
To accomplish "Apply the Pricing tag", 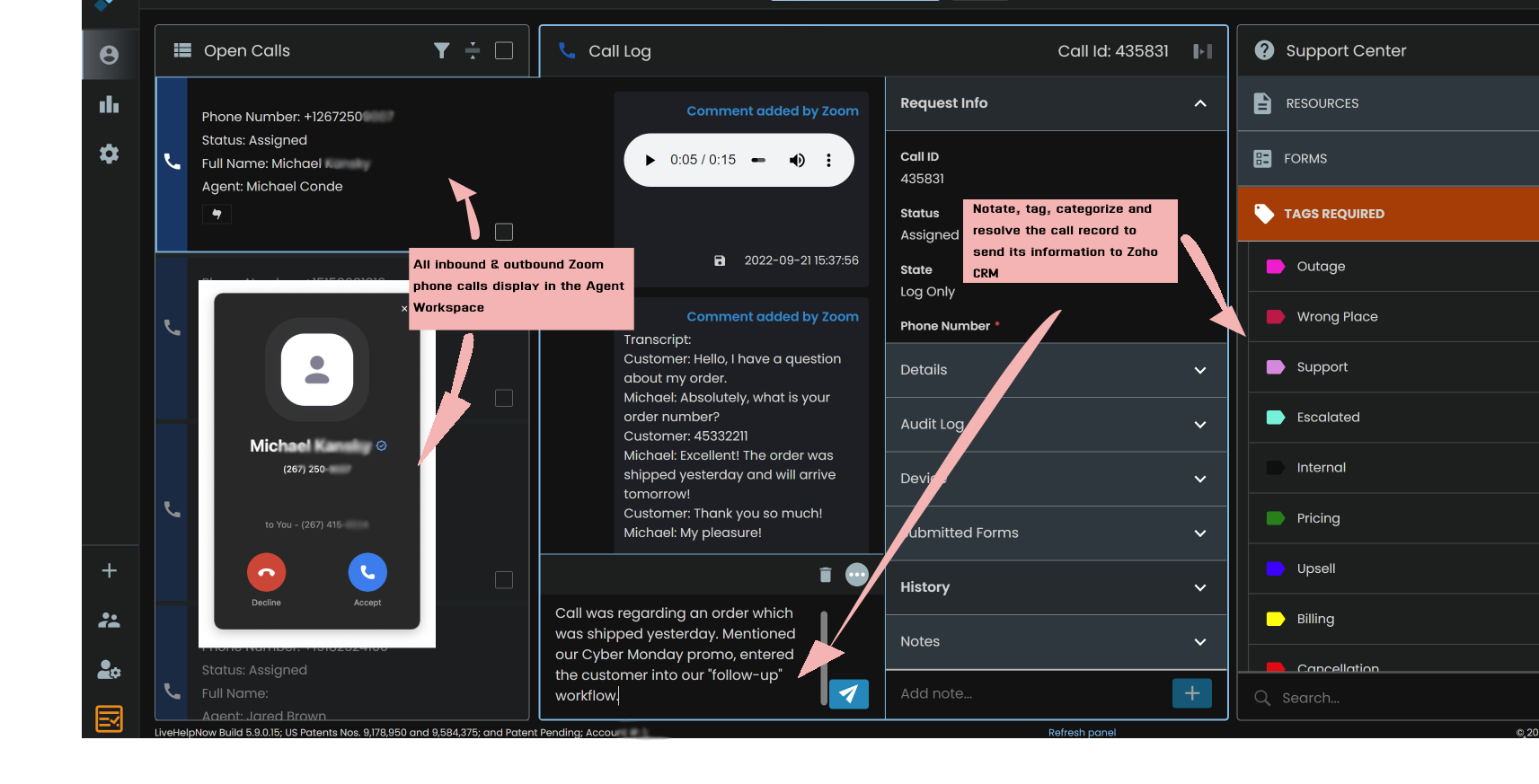I will [1393, 518].
